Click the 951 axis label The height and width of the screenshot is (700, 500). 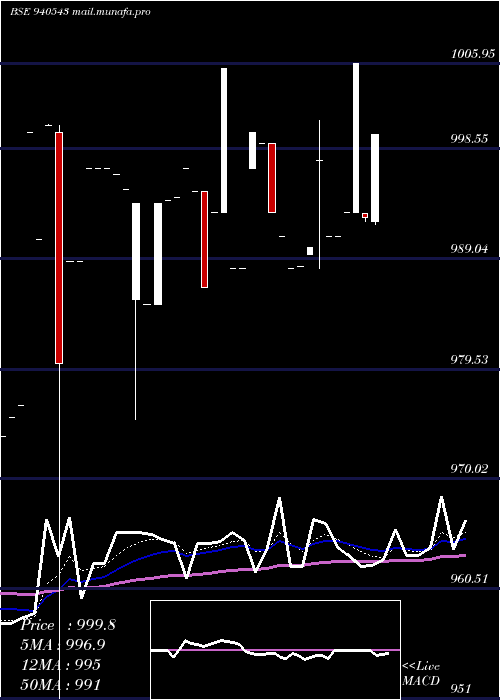pos(460,688)
